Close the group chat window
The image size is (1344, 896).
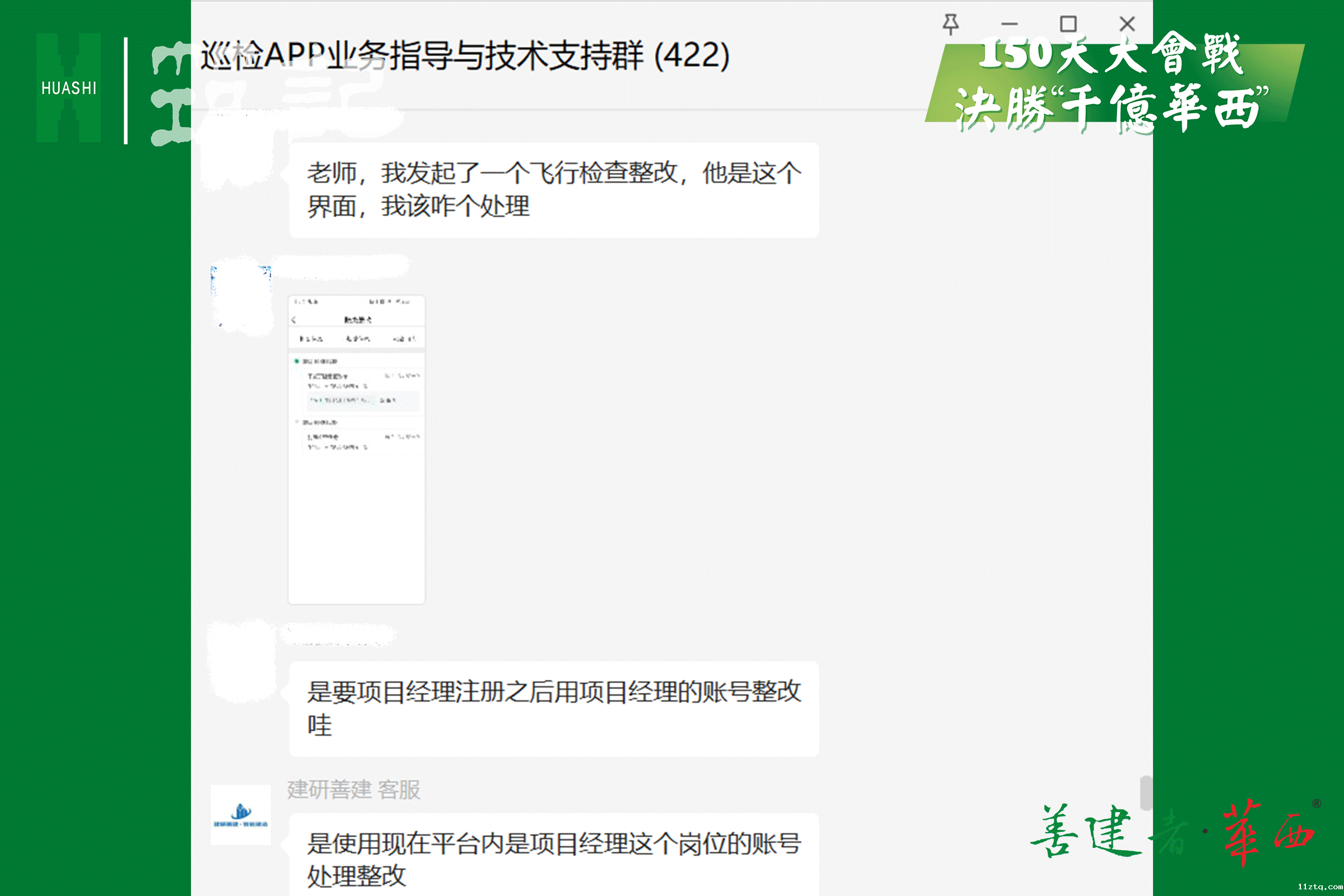(x=1127, y=24)
